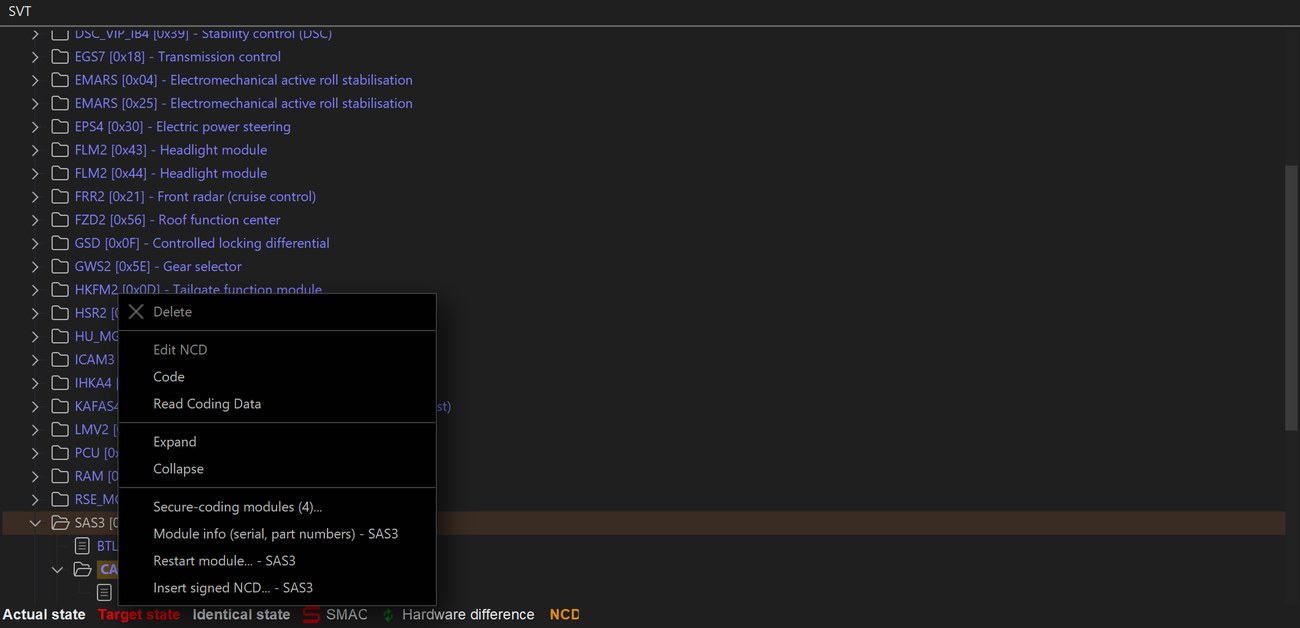
Task: Expand the GSD Controlled locking differential node
Action: coord(36,243)
